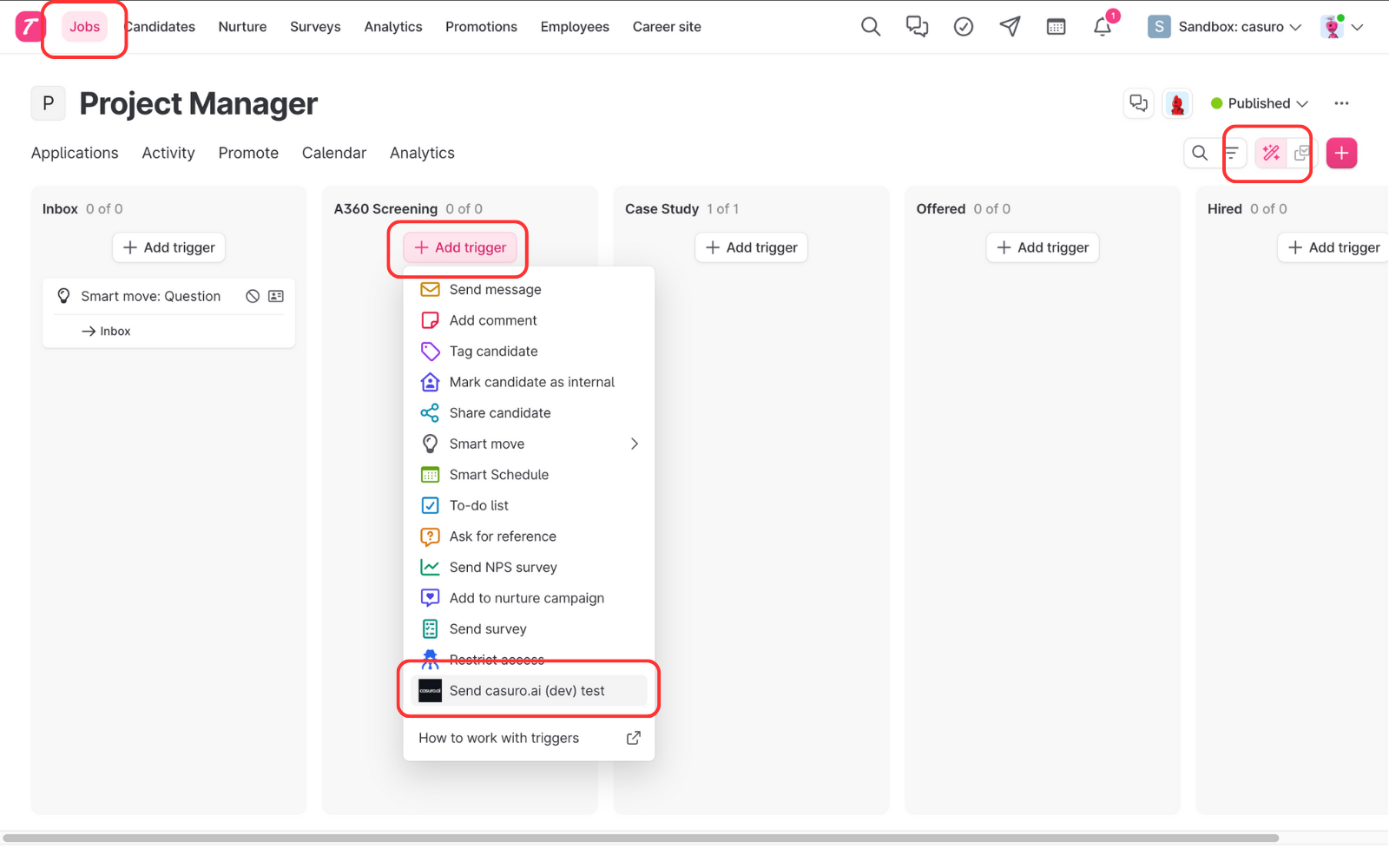Image resolution: width=1389 pixels, height=868 pixels.
Task: Add trigger in the Case Study stage
Action: pyautogui.click(x=752, y=247)
